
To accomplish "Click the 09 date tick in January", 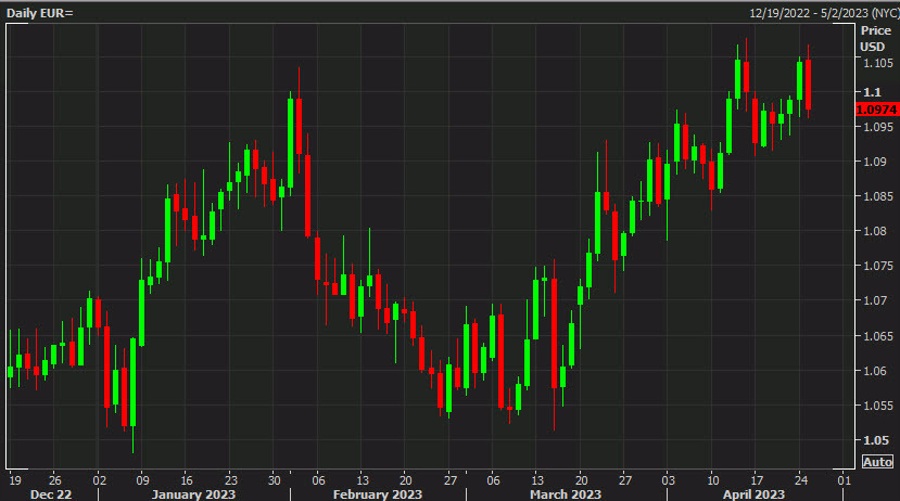I will click(x=143, y=480).
